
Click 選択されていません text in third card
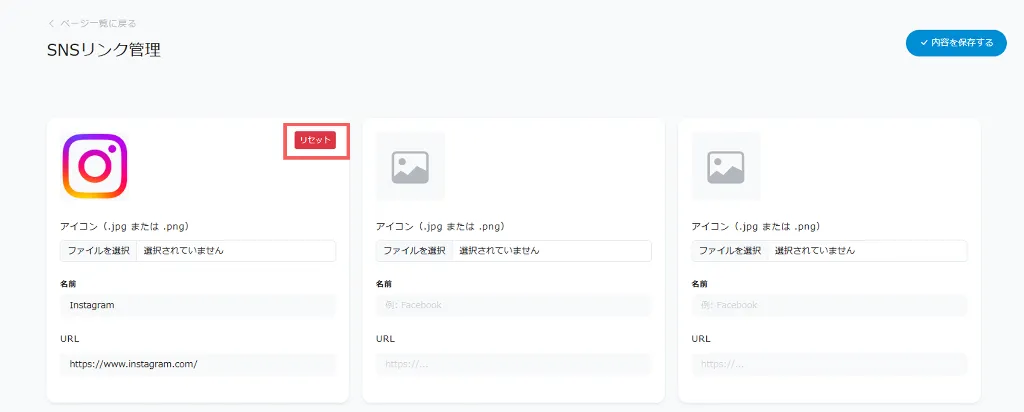click(x=815, y=250)
